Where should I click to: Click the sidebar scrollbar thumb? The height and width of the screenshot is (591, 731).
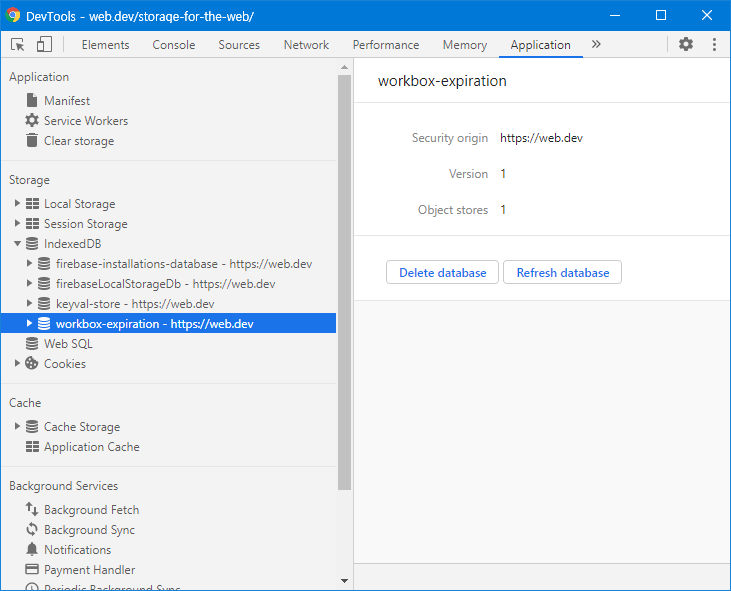pyautogui.click(x=345, y=282)
